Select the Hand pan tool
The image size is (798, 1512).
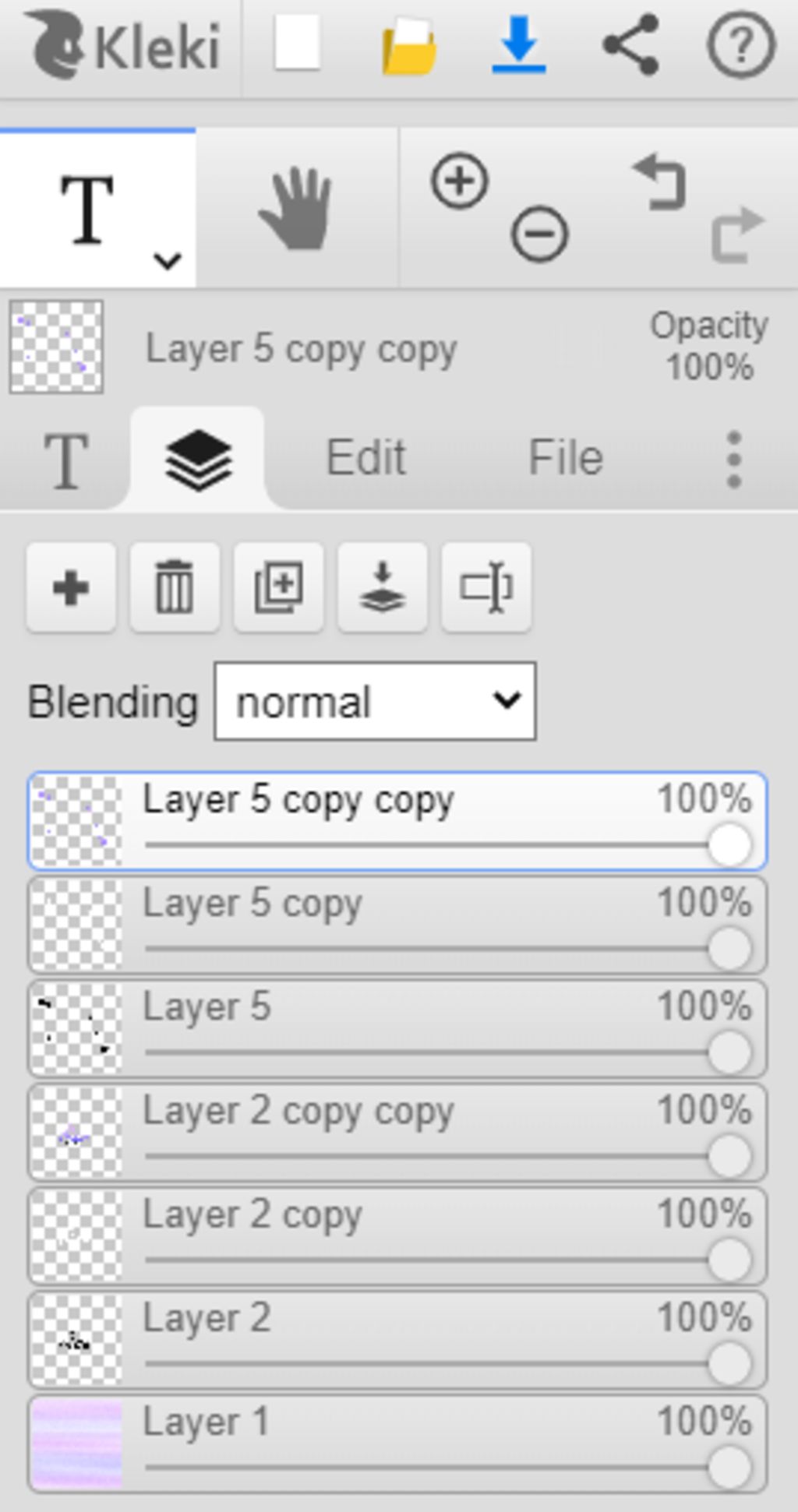click(x=297, y=209)
